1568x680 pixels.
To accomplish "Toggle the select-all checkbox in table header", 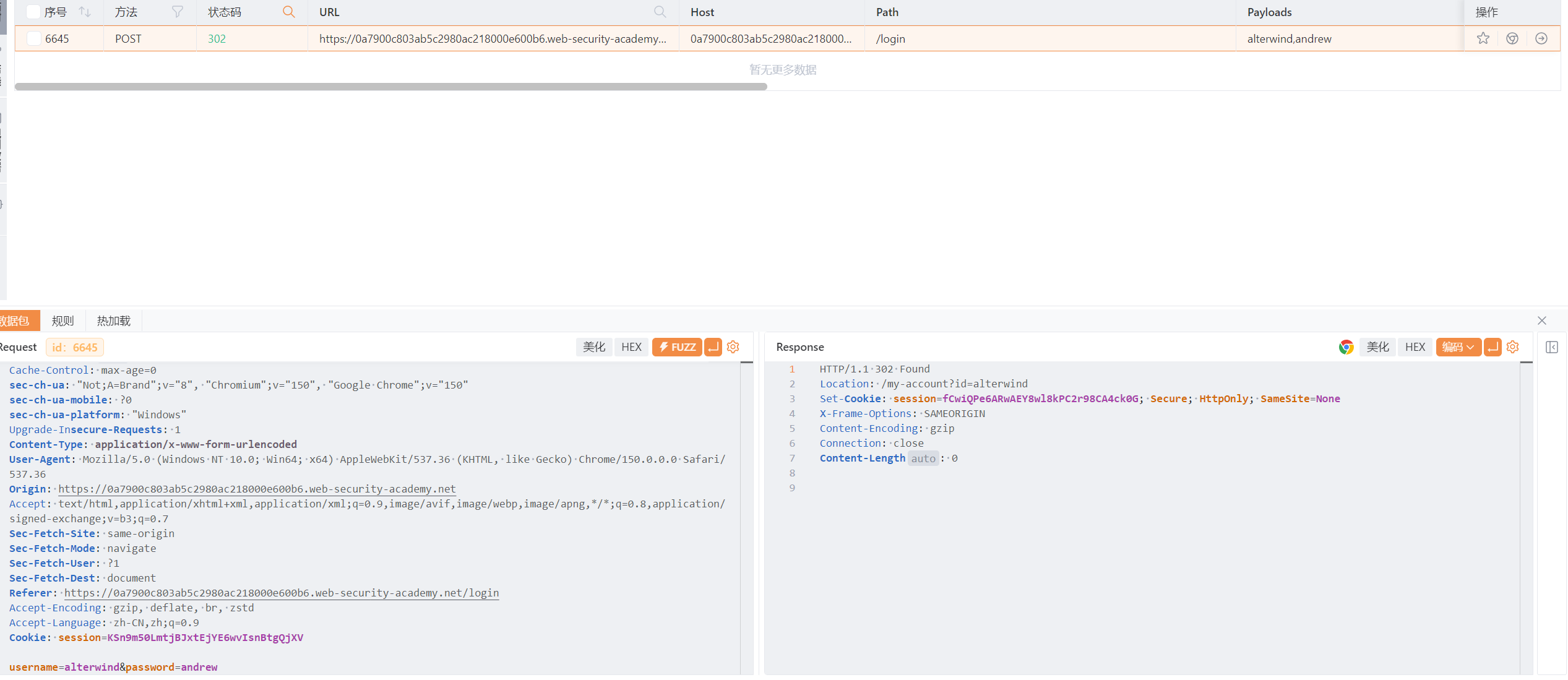I will click(33, 12).
